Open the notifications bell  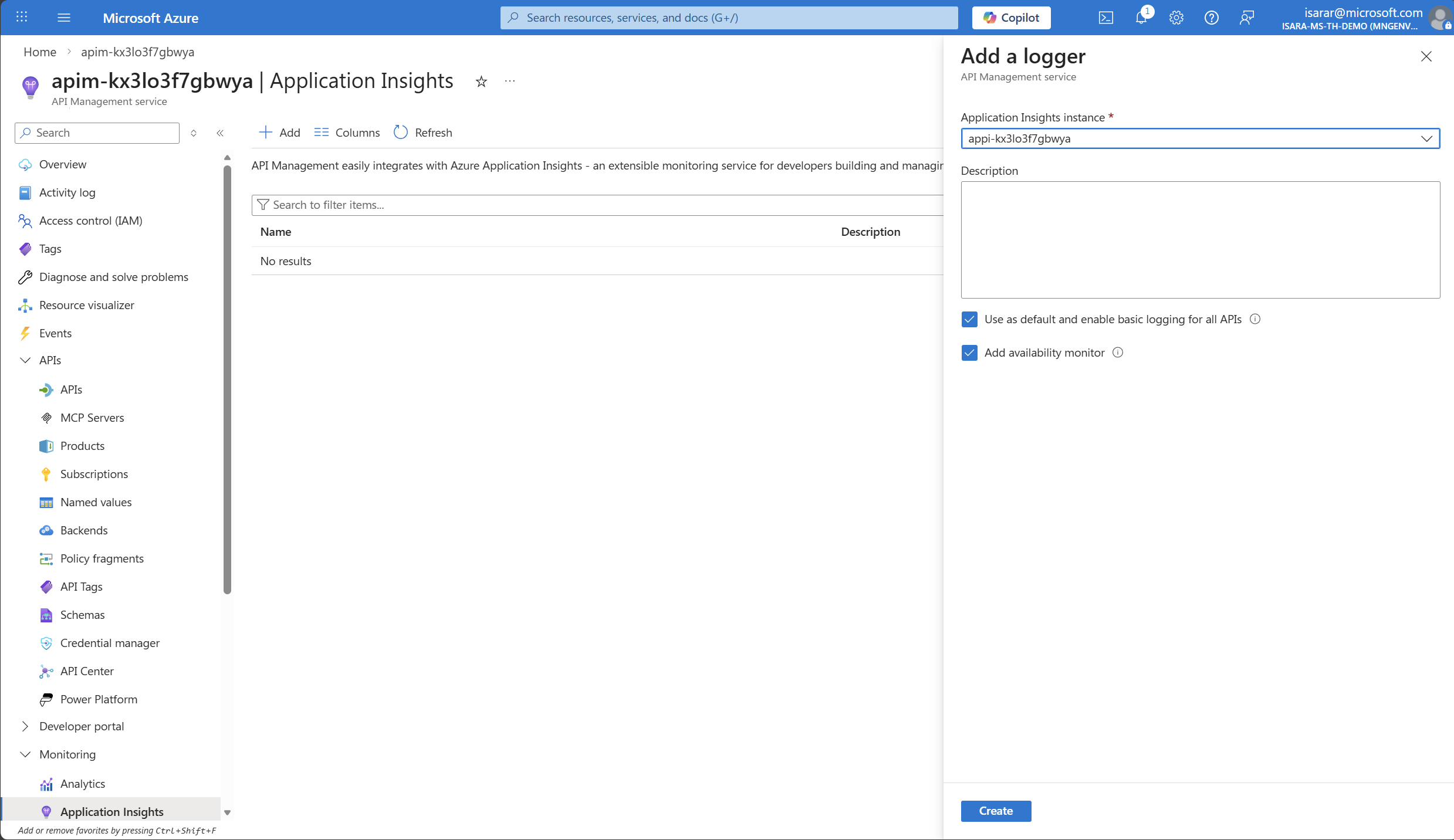(x=1141, y=18)
